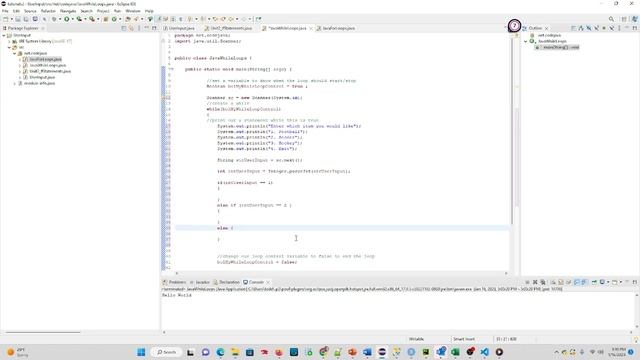The width and height of the screenshot is (640, 360).
Task: Minimize the Package Explorer view
Action: [x=147, y=28]
